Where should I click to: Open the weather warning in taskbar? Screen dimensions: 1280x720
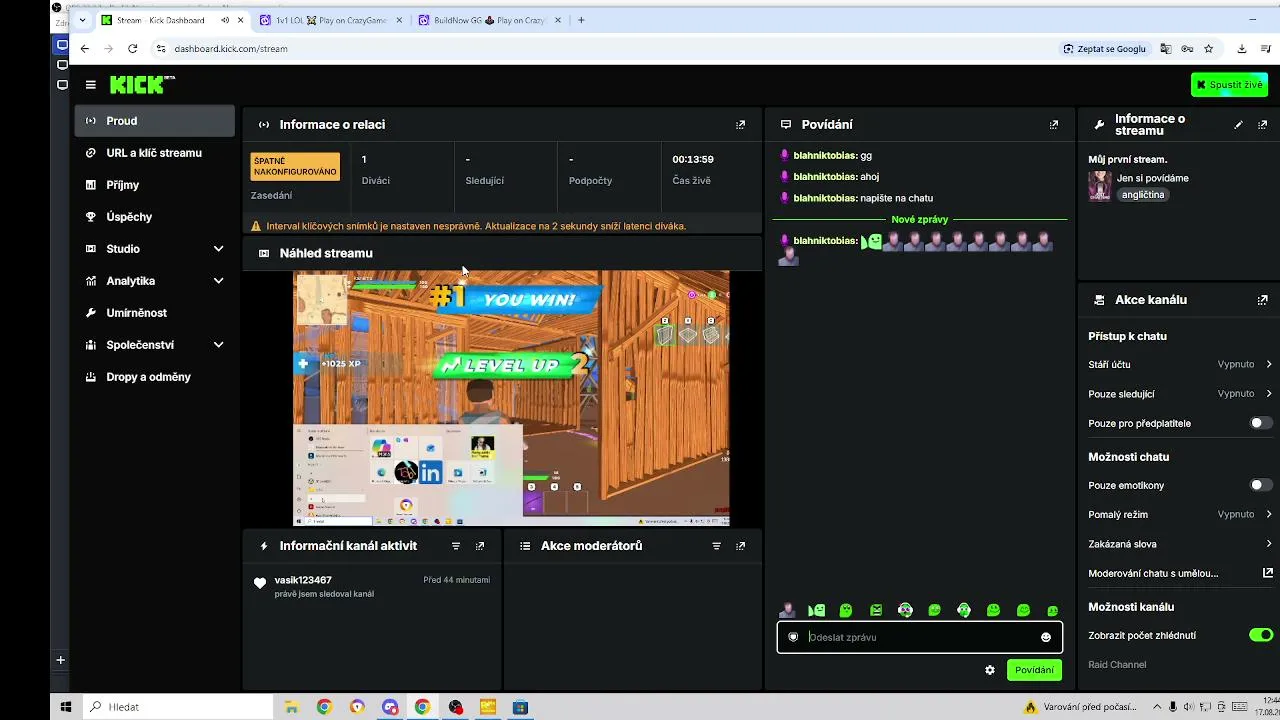[1079, 707]
